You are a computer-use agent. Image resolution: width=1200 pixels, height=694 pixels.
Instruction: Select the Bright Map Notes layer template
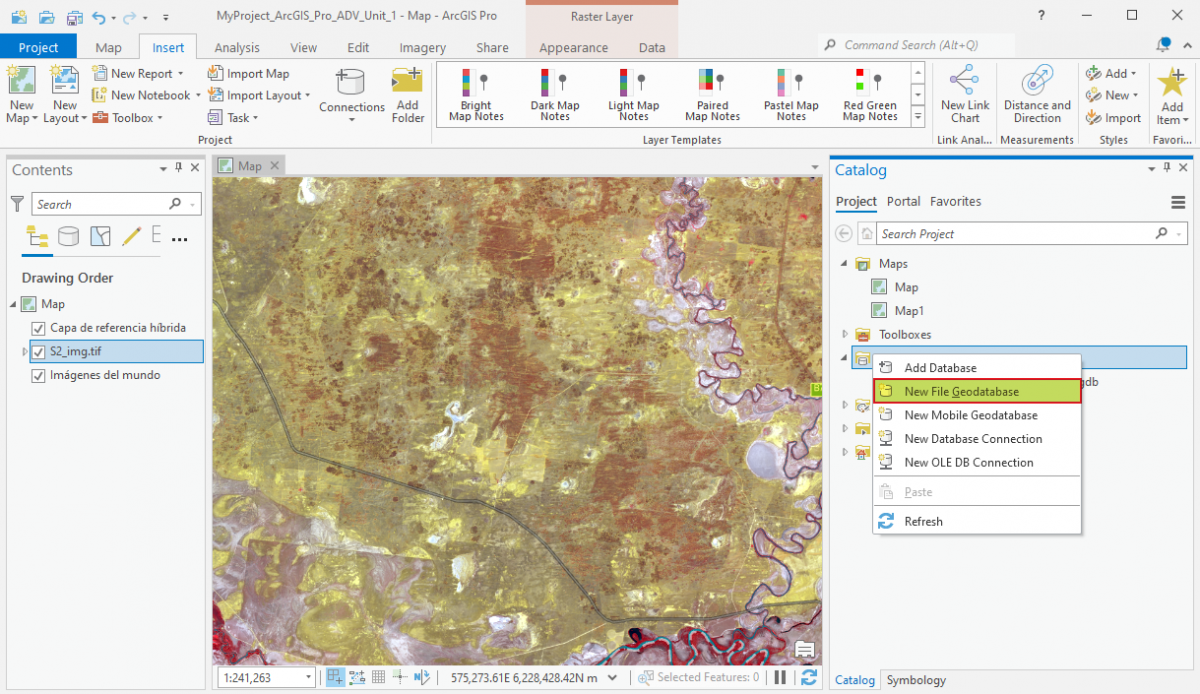pos(475,94)
